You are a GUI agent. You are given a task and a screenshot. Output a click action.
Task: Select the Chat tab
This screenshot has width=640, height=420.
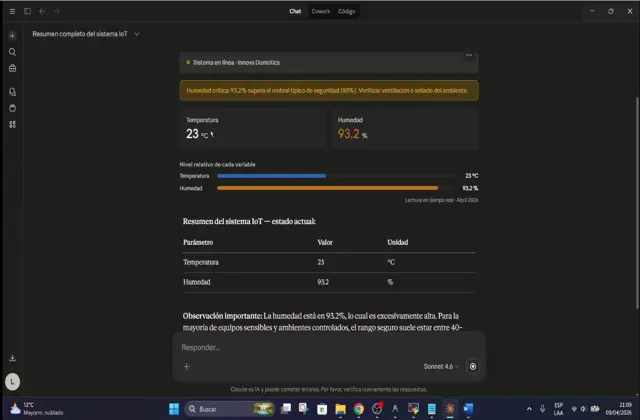tap(295, 11)
